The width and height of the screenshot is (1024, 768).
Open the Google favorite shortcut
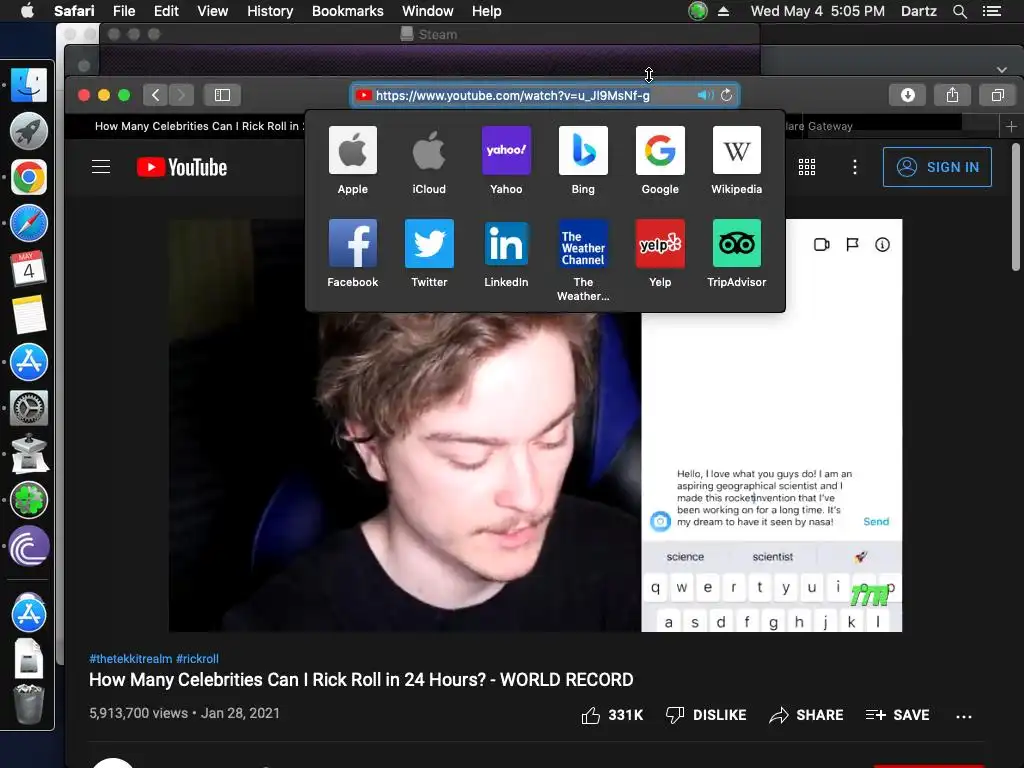point(660,161)
